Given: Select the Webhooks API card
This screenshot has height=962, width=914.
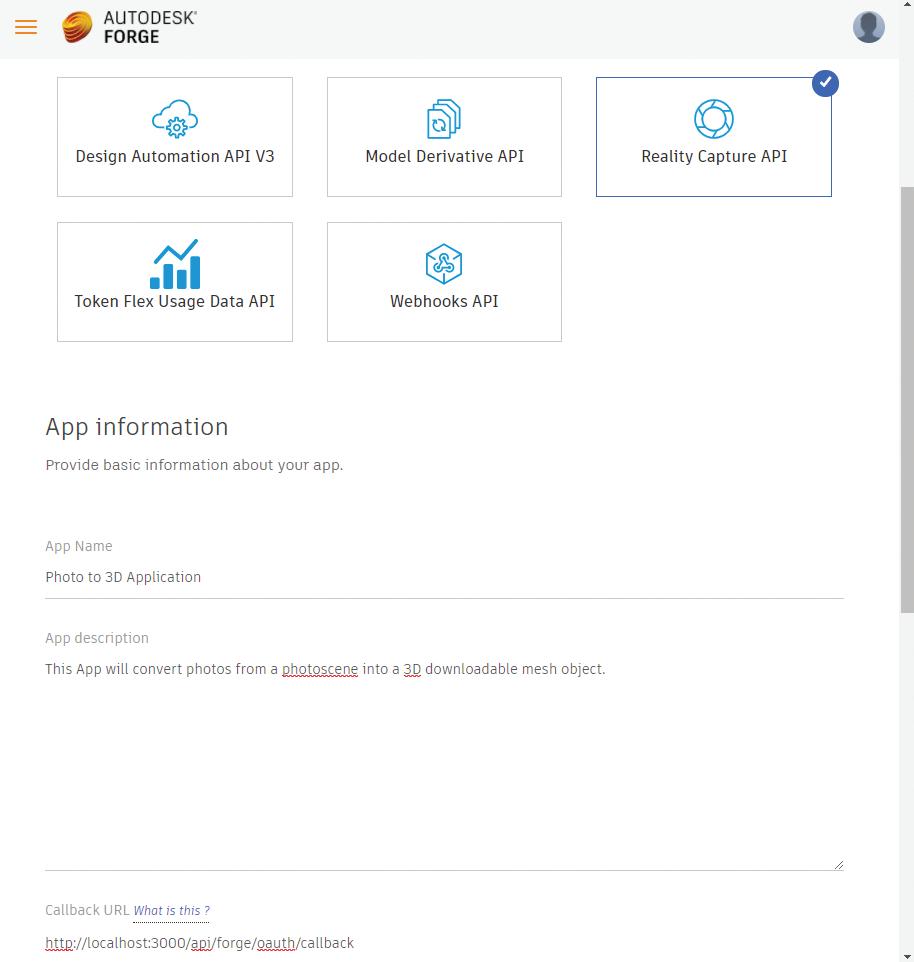Looking at the screenshot, I should tap(444, 282).
